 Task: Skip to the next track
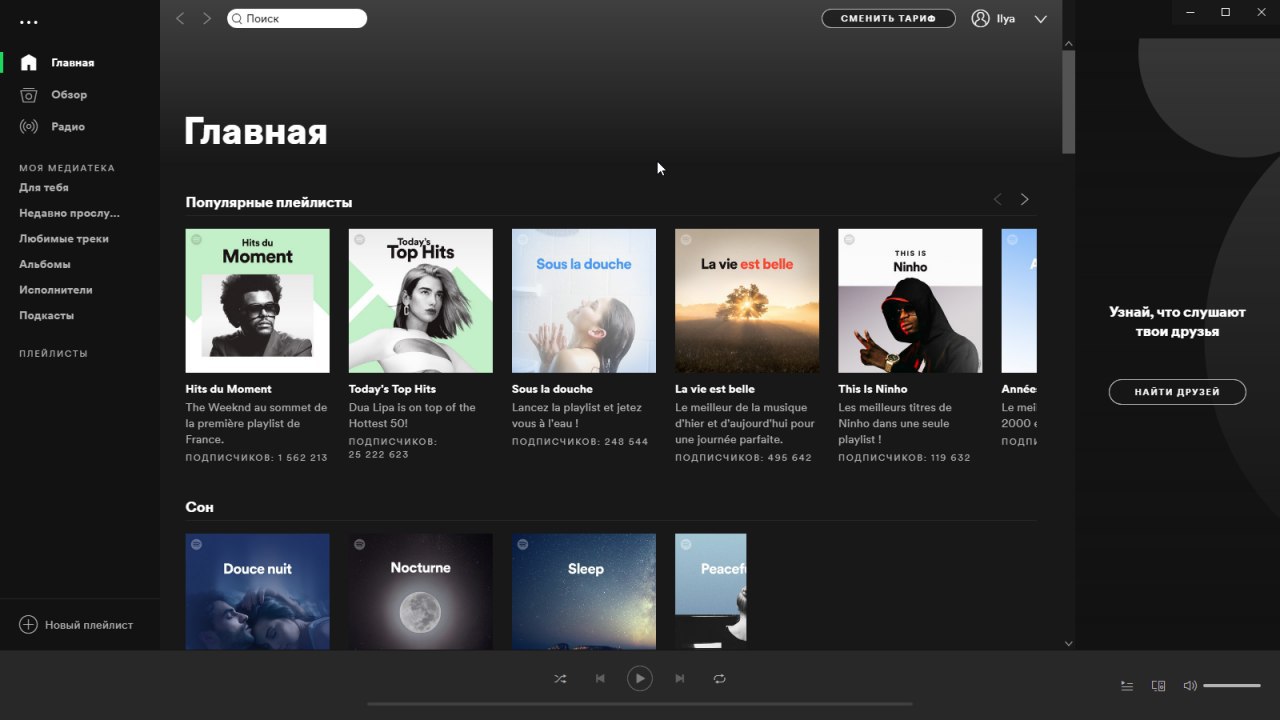pyautogui.click(x=680, y=679)
